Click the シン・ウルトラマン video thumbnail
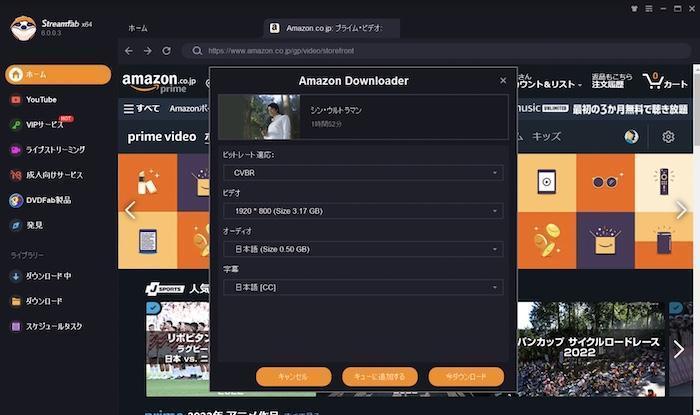 pos(259,117)
